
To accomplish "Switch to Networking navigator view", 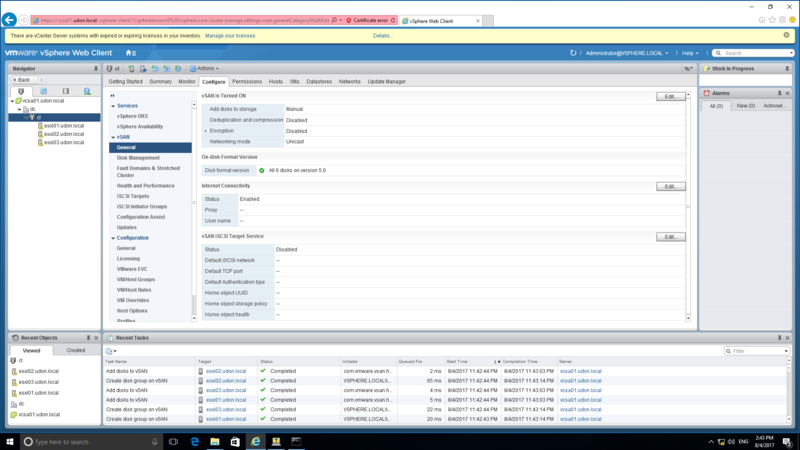I will point(87,91).
